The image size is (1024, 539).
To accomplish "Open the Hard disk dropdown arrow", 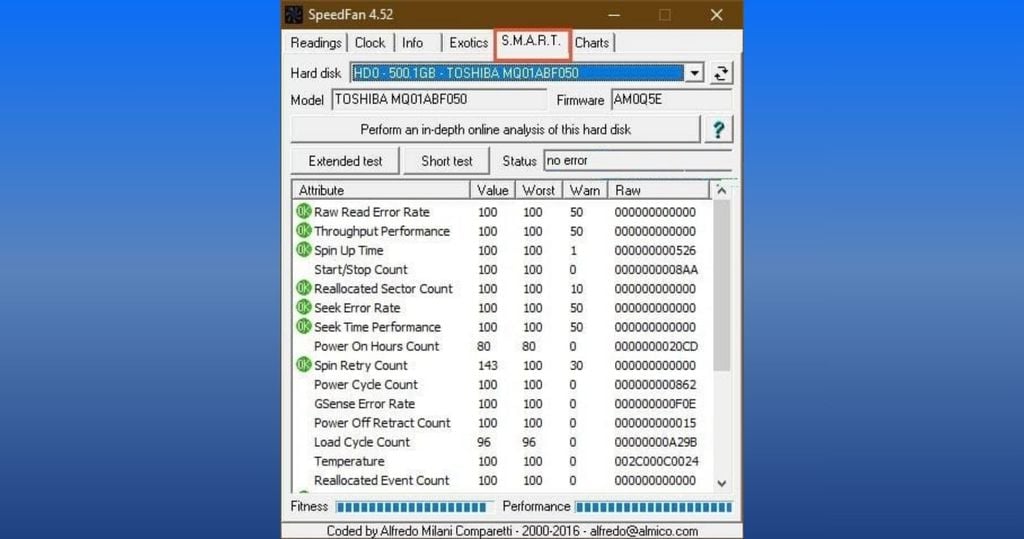I will [694, 73].
